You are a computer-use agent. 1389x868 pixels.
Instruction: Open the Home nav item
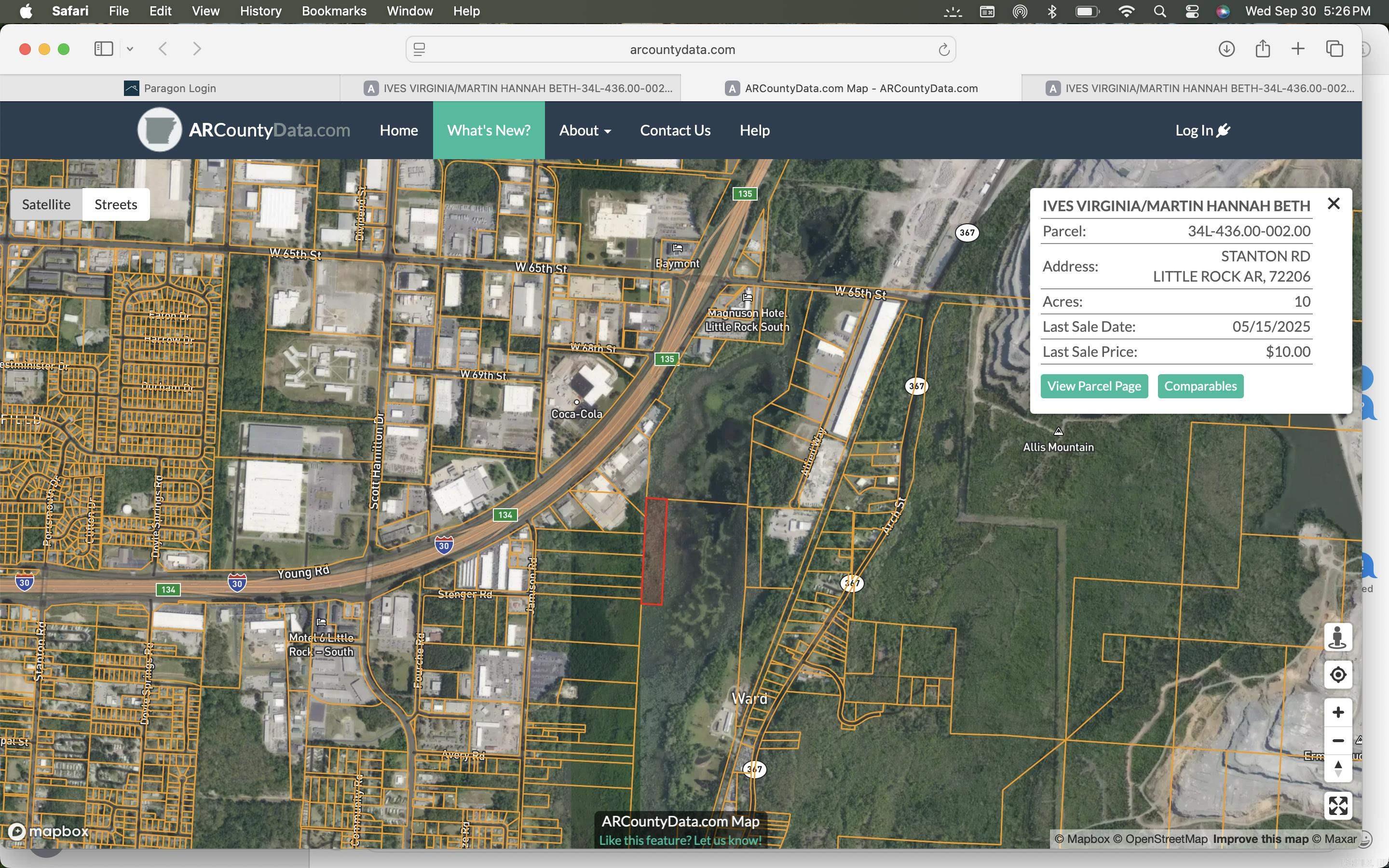click(398, 130)
